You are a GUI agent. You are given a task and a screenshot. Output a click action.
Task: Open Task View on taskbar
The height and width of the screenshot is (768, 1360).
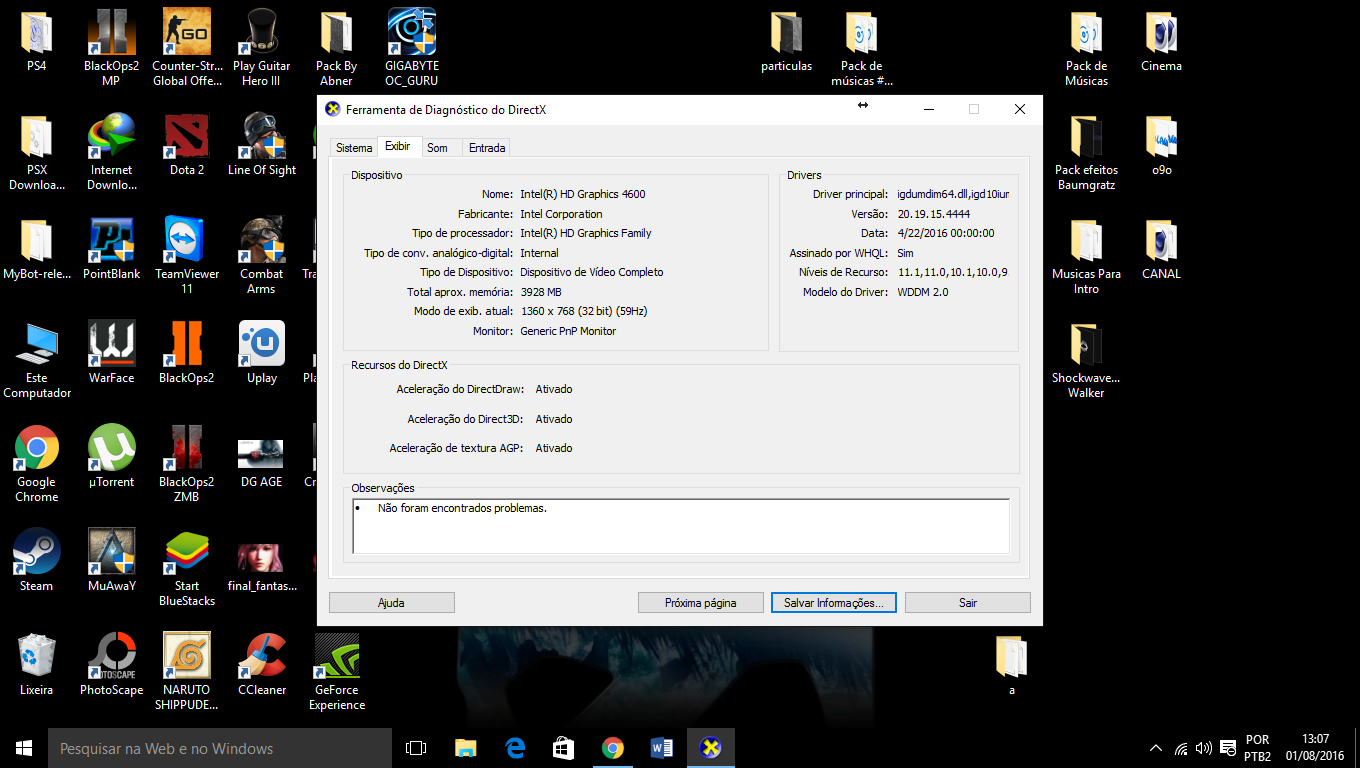(416, 748)
